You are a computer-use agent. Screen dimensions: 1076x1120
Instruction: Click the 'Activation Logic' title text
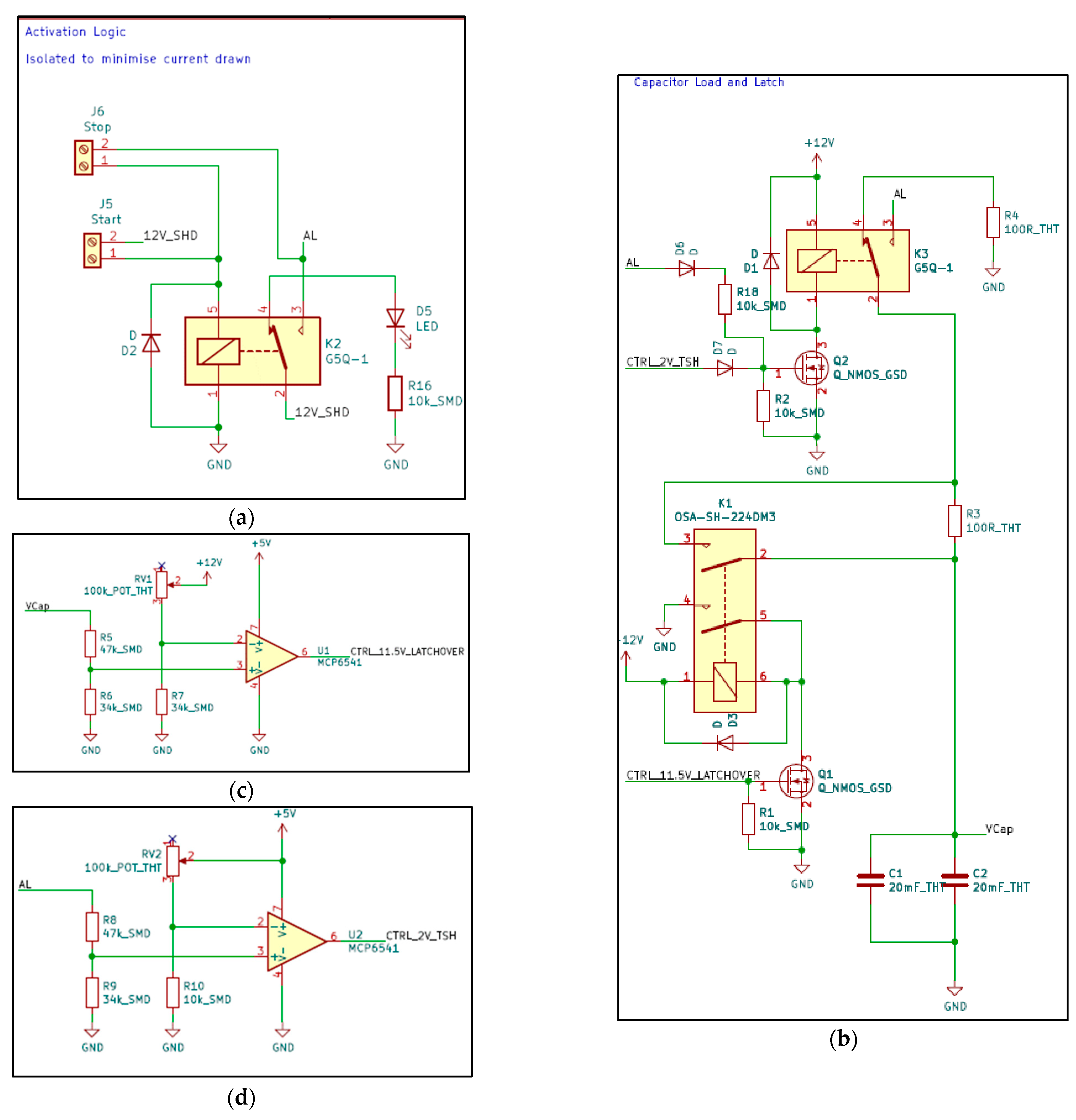[x=75, y=32]
